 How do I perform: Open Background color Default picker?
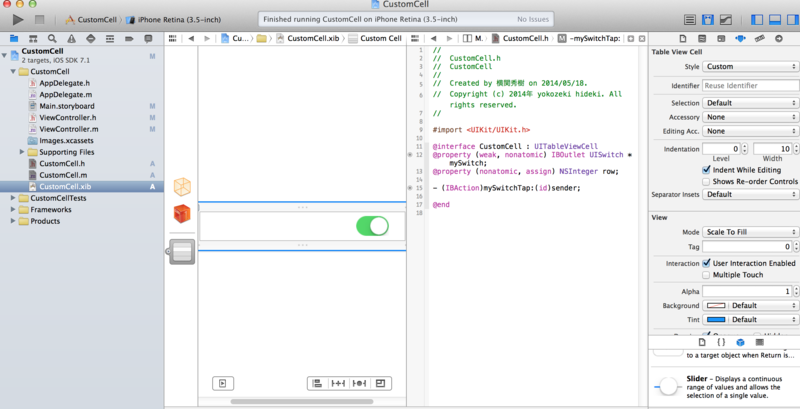pos(751,305)
